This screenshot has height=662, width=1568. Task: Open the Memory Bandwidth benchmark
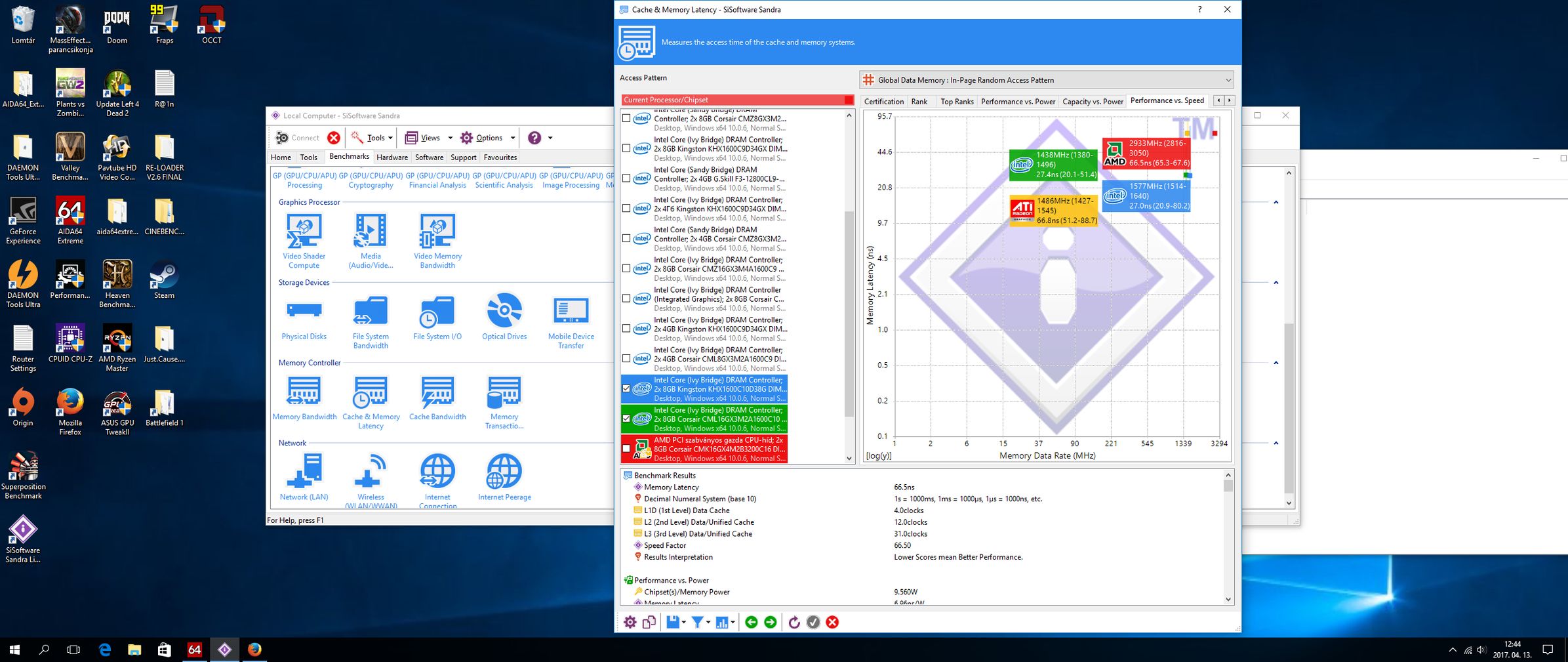click(304, 398)
